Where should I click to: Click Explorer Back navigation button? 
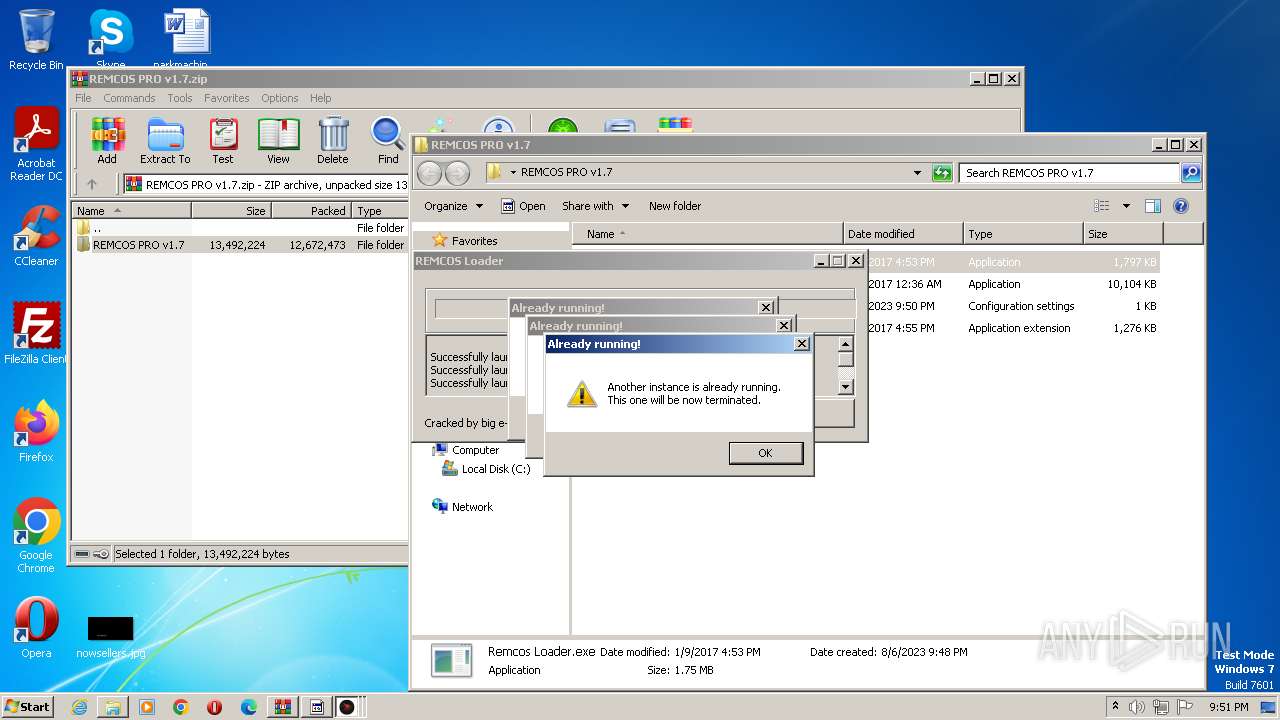click(429, 173)
